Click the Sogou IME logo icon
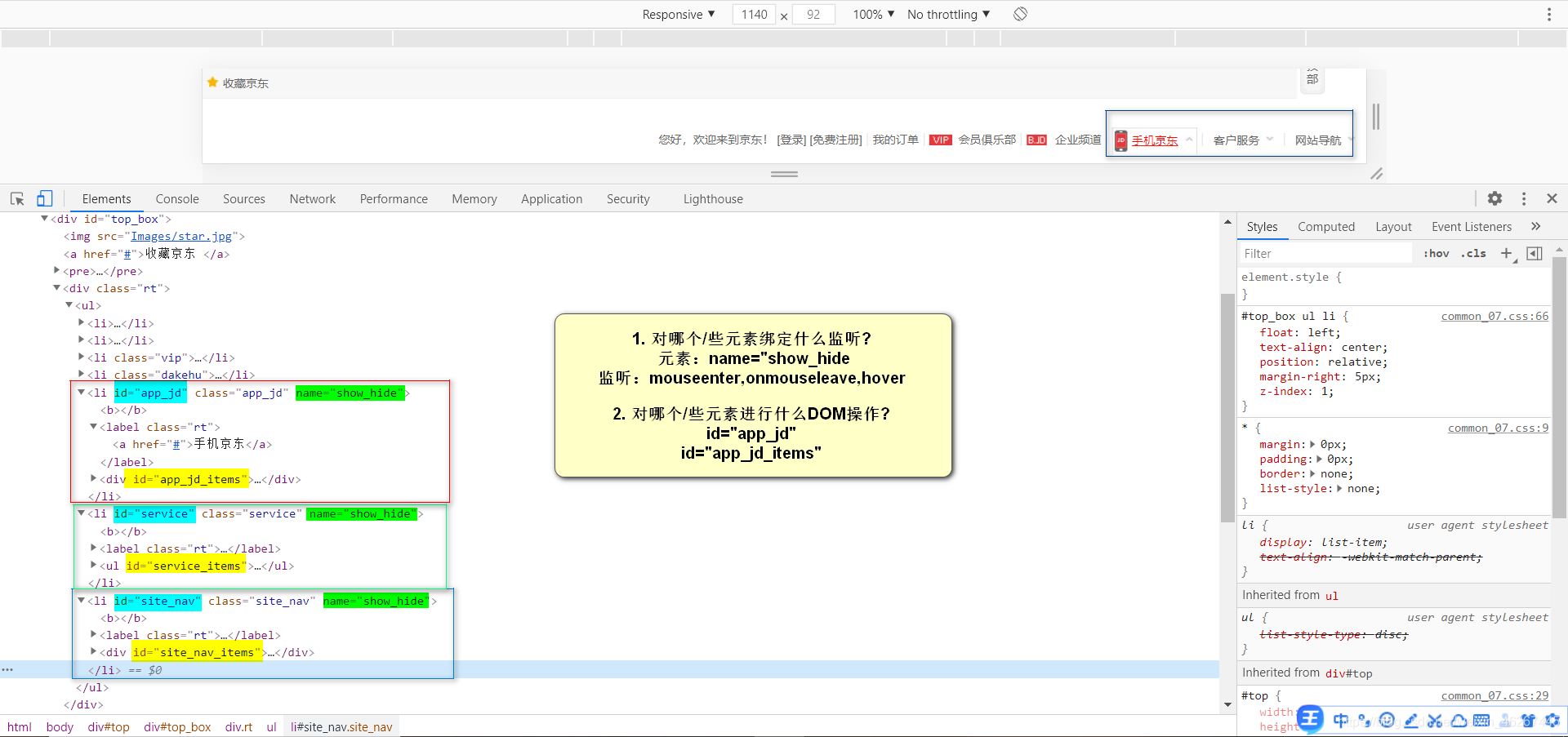The image size is (1568, 737). 1309,719
